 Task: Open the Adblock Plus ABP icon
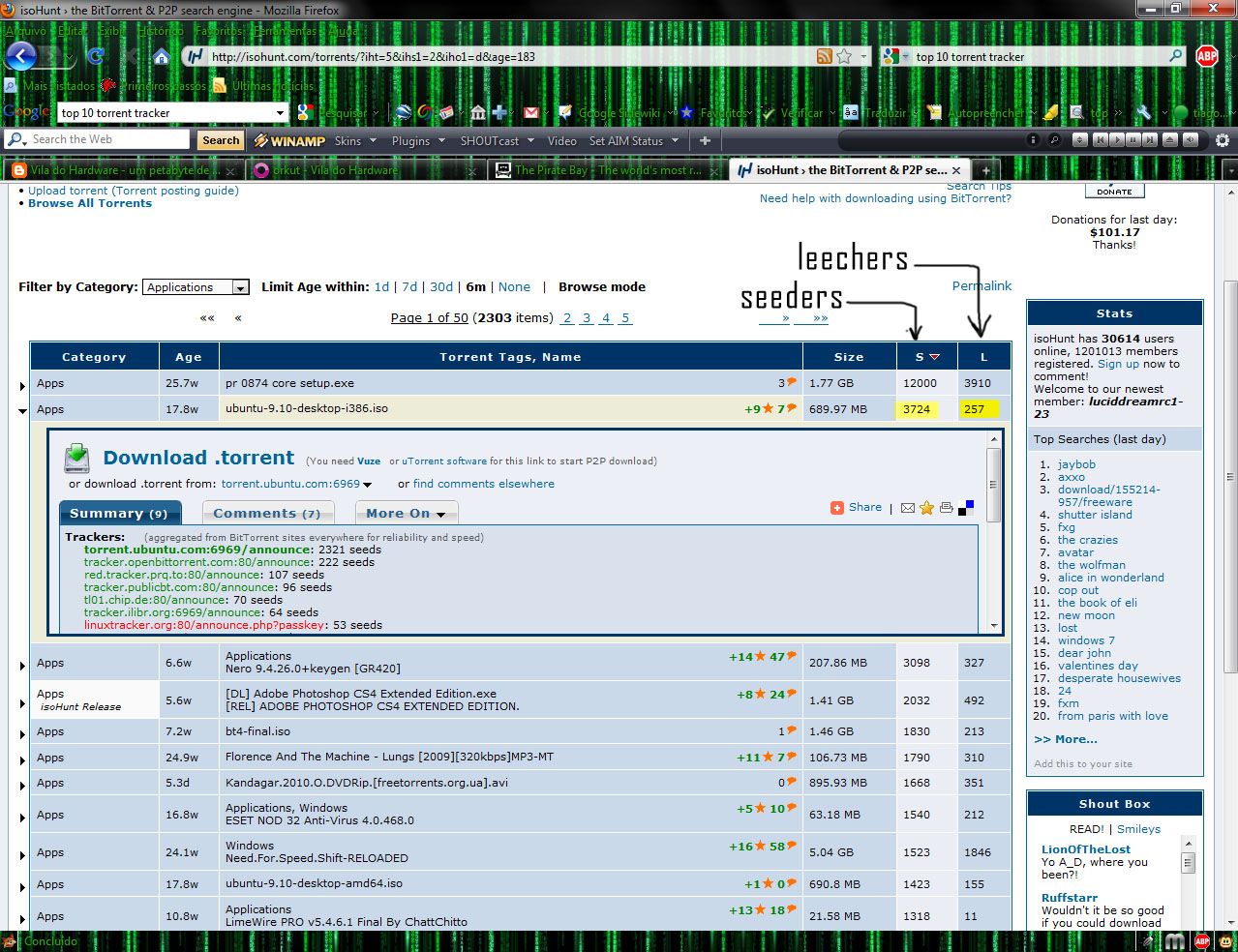(x=1206, y=56)
